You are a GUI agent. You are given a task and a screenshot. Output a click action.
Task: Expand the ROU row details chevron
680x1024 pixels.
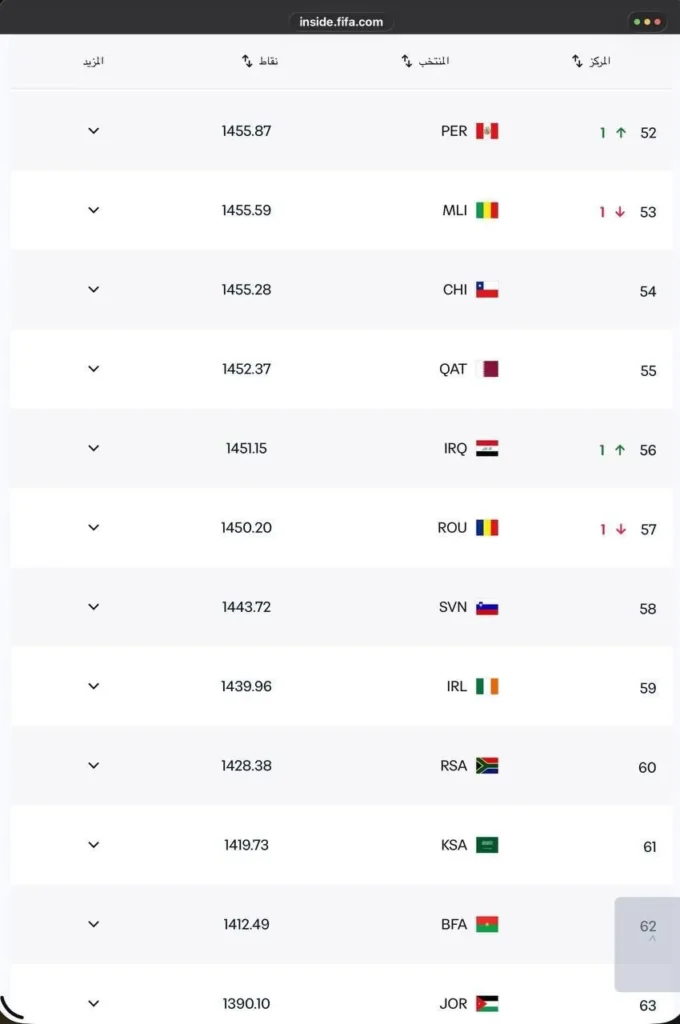[x=93, y=527]
